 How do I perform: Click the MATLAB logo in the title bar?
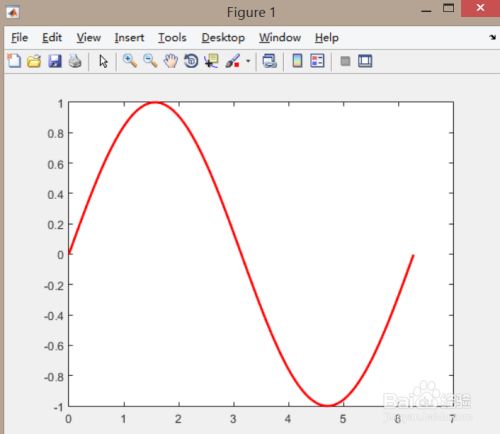click(13, 13)
